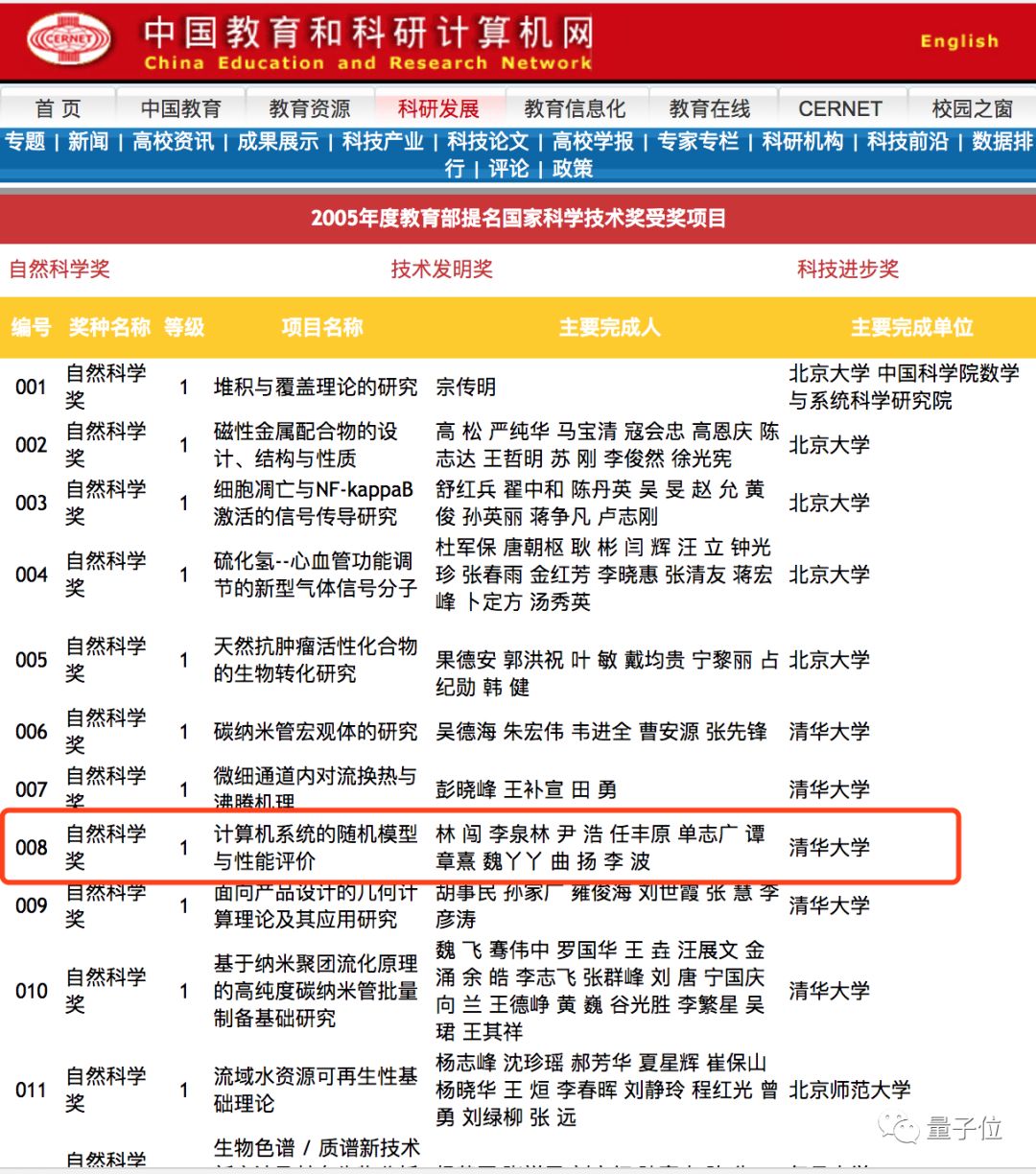Image resolution: width=1036 pixels, height=1174 pixels.
Task: Click the 专家专栏 submenu link
Action: (x=698, y=142)
